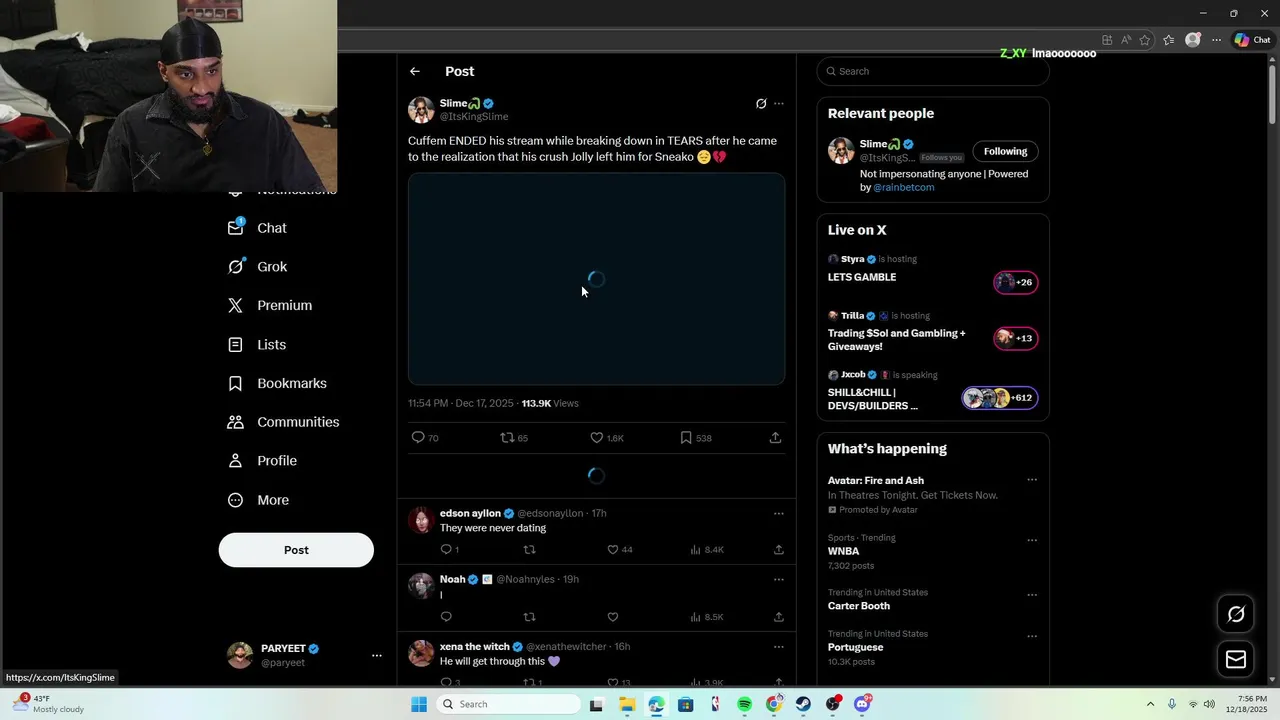Share Noah's comment
The image size is (1280, 720).
click(x=778, y=617)
